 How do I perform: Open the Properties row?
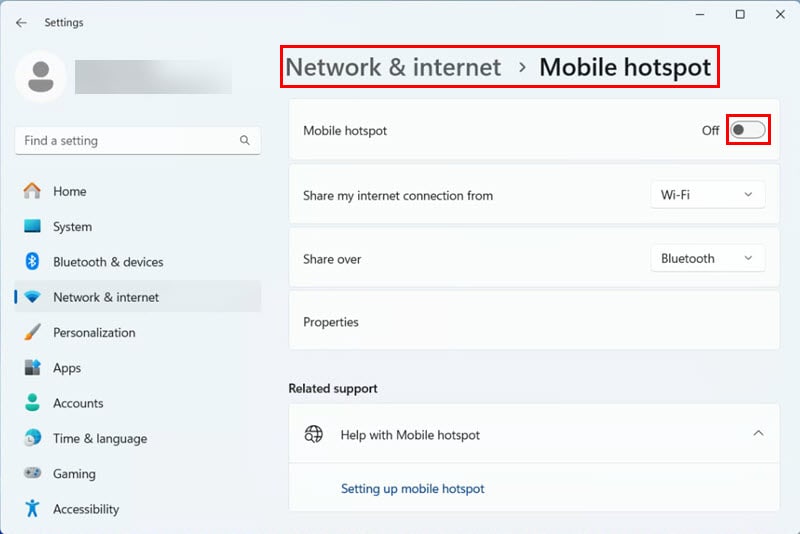(x=534, y=322)
